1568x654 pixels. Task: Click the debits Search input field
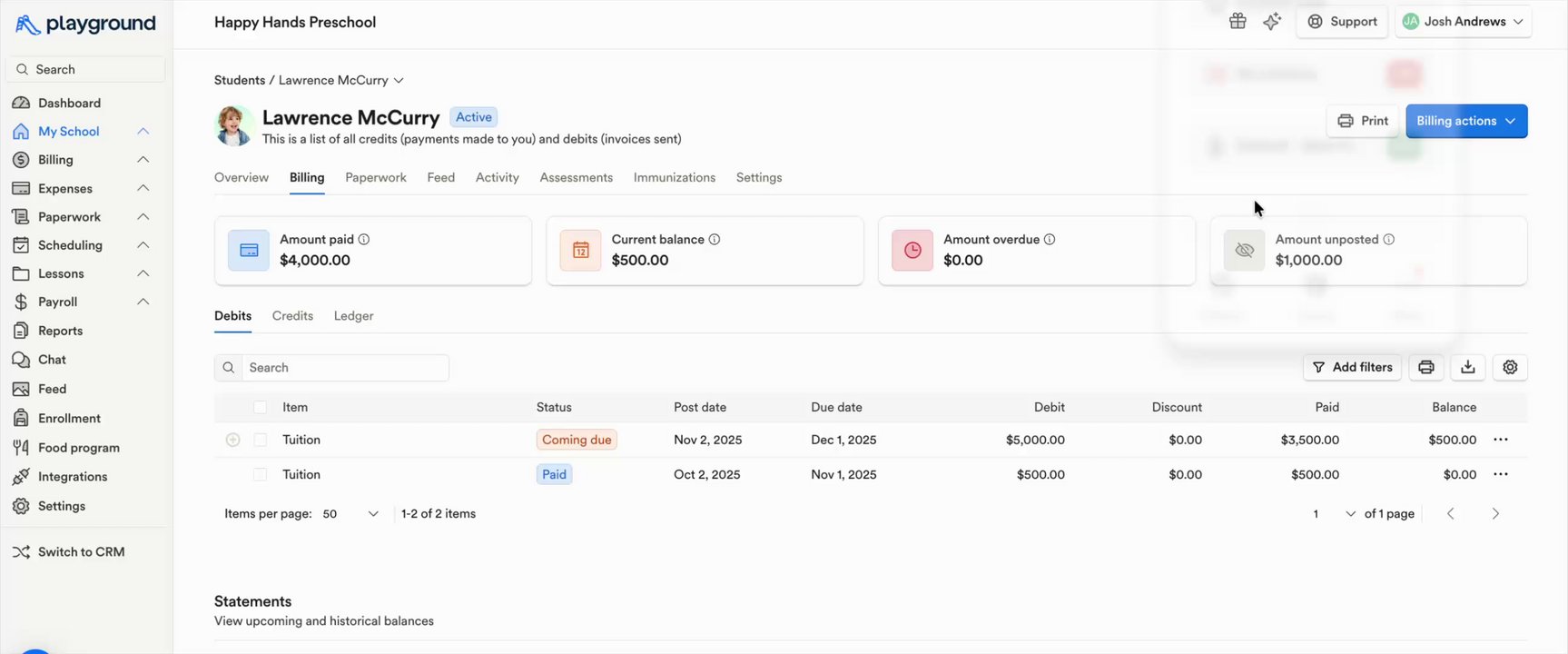click(x=344, y=368)
